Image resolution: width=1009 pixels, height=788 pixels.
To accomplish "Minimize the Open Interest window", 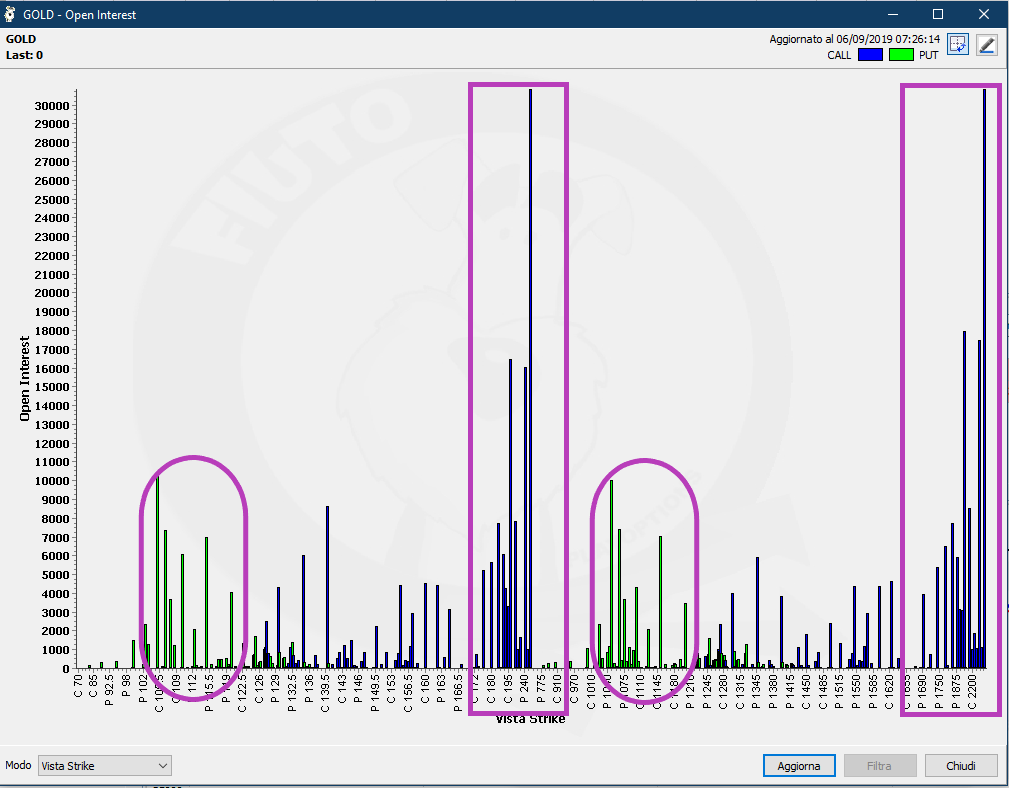I will click(893, 14).
